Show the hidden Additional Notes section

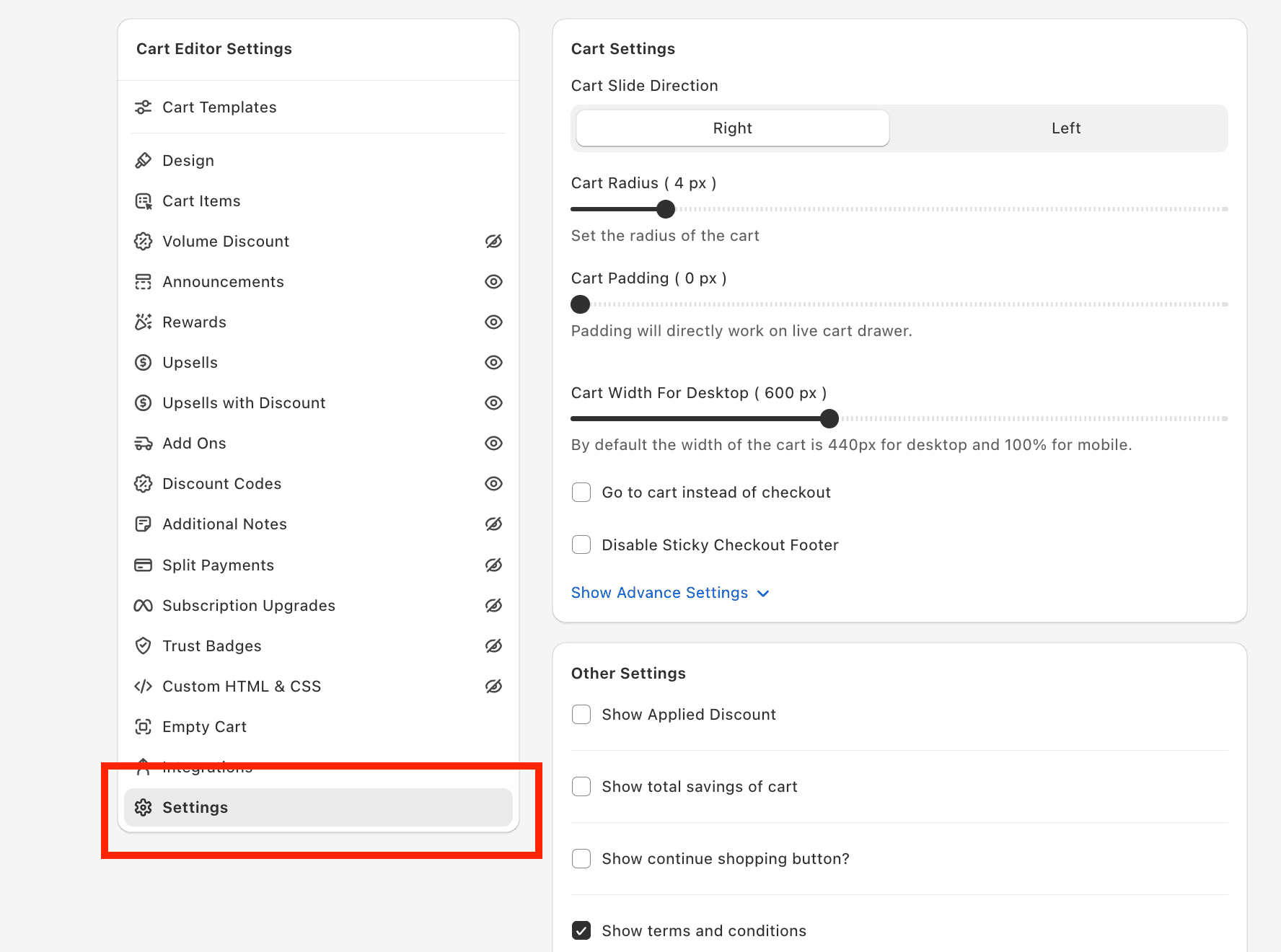pos(493,524)
